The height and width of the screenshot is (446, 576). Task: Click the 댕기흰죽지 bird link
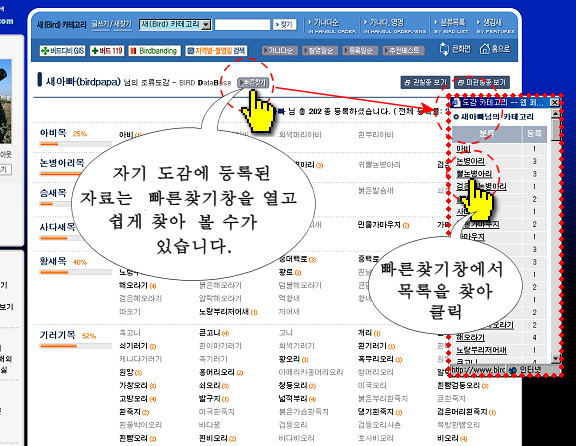point(380,412)
